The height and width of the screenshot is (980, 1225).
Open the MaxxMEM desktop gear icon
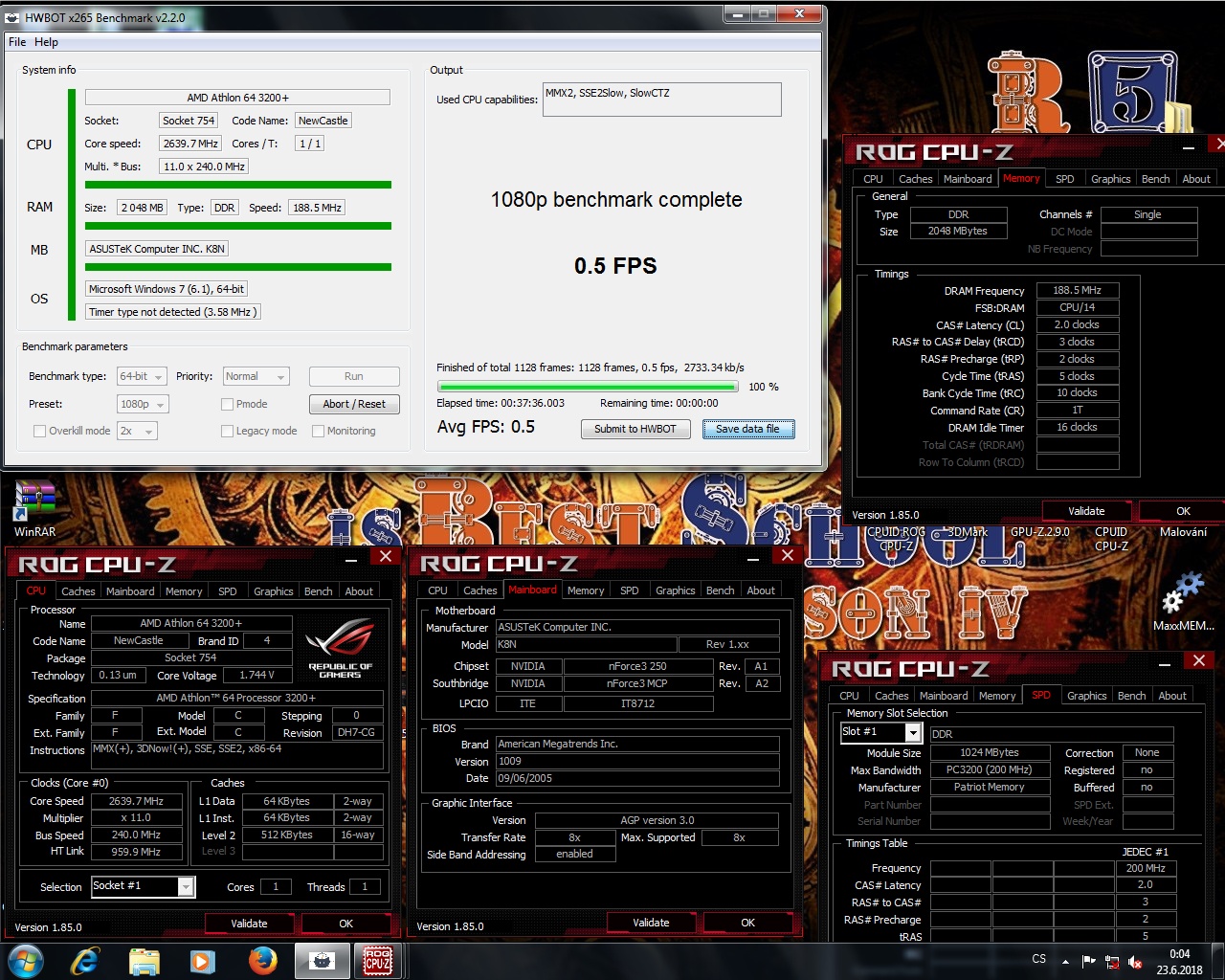pyautogui.click(x=1183, y=601)
